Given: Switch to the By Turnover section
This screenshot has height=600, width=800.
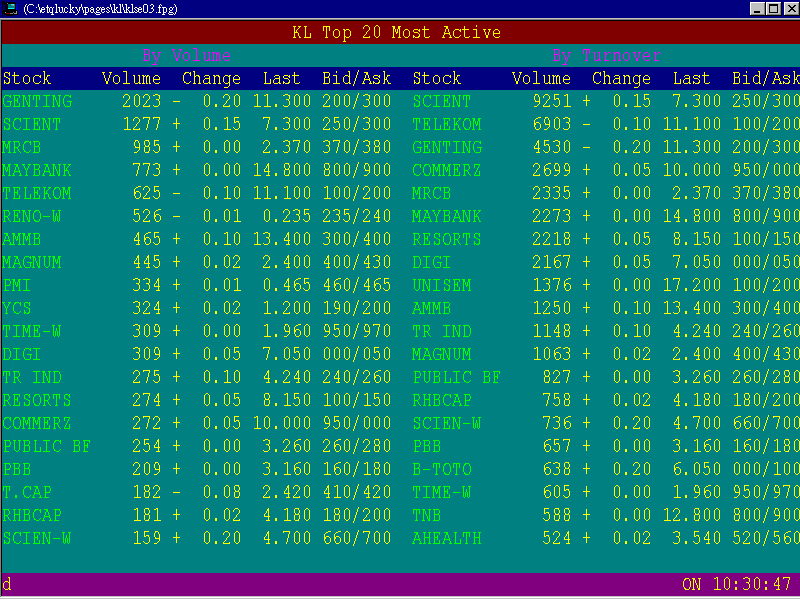Looking at the screenshot, I should pos(610,55).
